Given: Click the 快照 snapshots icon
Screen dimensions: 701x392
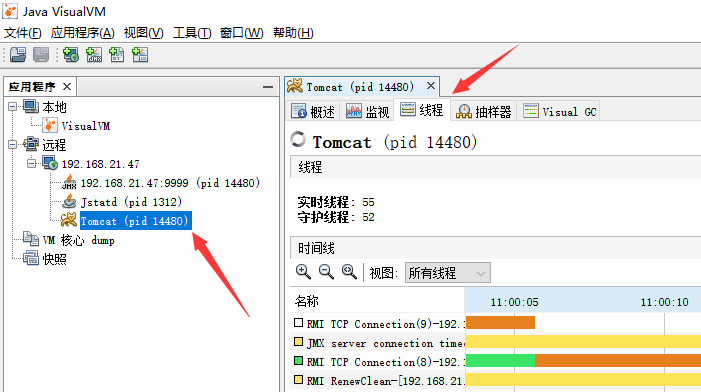Looking at the screenshot, I should pyautogui.click(x=31, y=258).
